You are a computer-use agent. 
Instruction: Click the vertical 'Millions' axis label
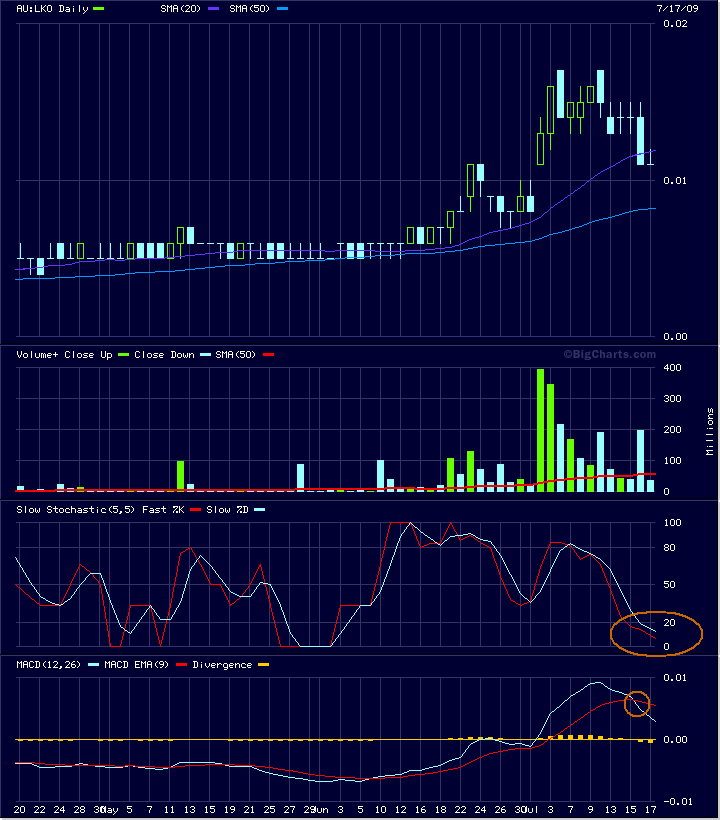click(710, 431)
